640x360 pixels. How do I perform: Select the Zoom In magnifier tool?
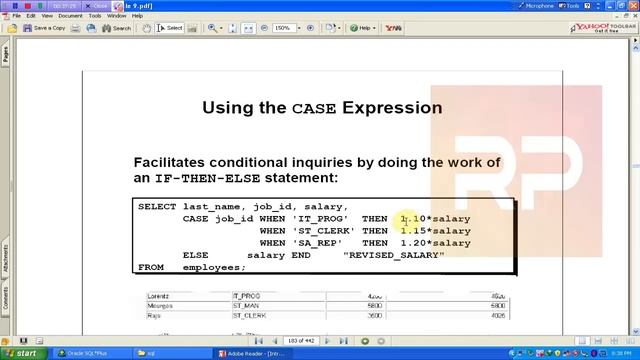(212, 28)
